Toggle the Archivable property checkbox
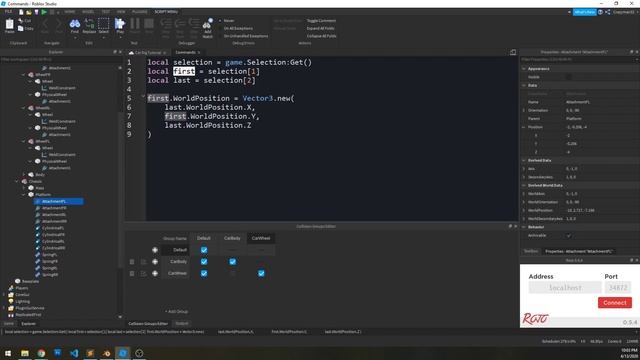The image size is (640, 360). pyautogui.click(x=569, y=236)
